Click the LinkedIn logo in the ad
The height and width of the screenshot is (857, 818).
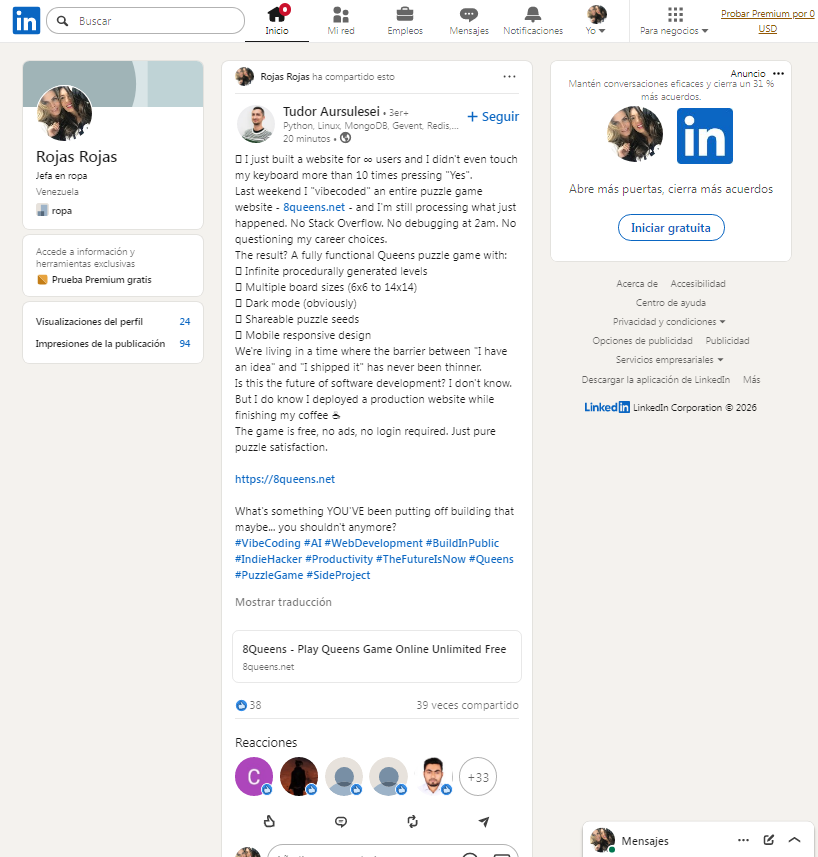705,136
